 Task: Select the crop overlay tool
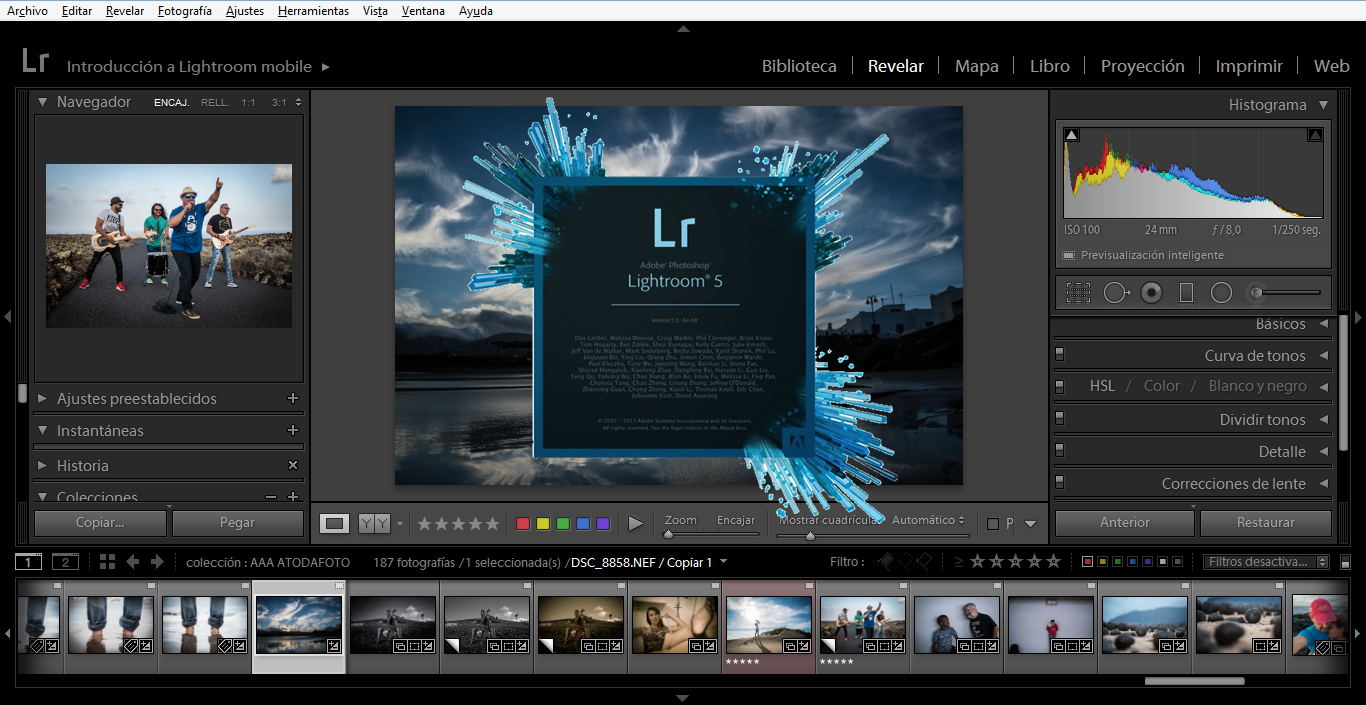(1078, 293)
